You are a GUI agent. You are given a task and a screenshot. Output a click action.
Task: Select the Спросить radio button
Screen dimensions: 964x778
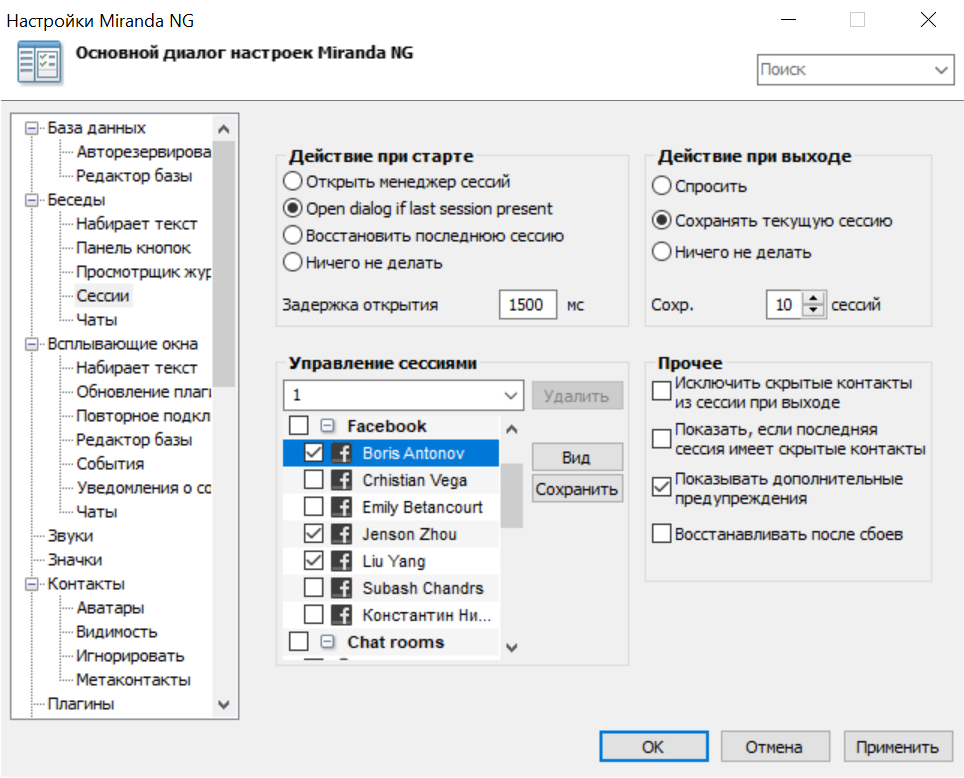click(x=661, y=185)
